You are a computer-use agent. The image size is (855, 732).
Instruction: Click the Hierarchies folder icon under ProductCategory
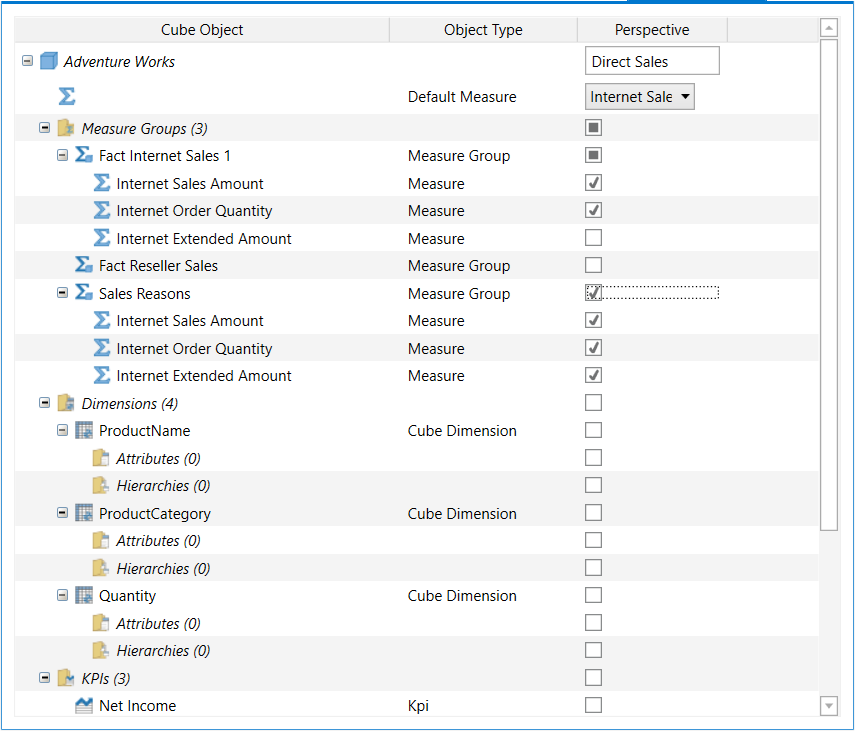(x=101, y=568)
